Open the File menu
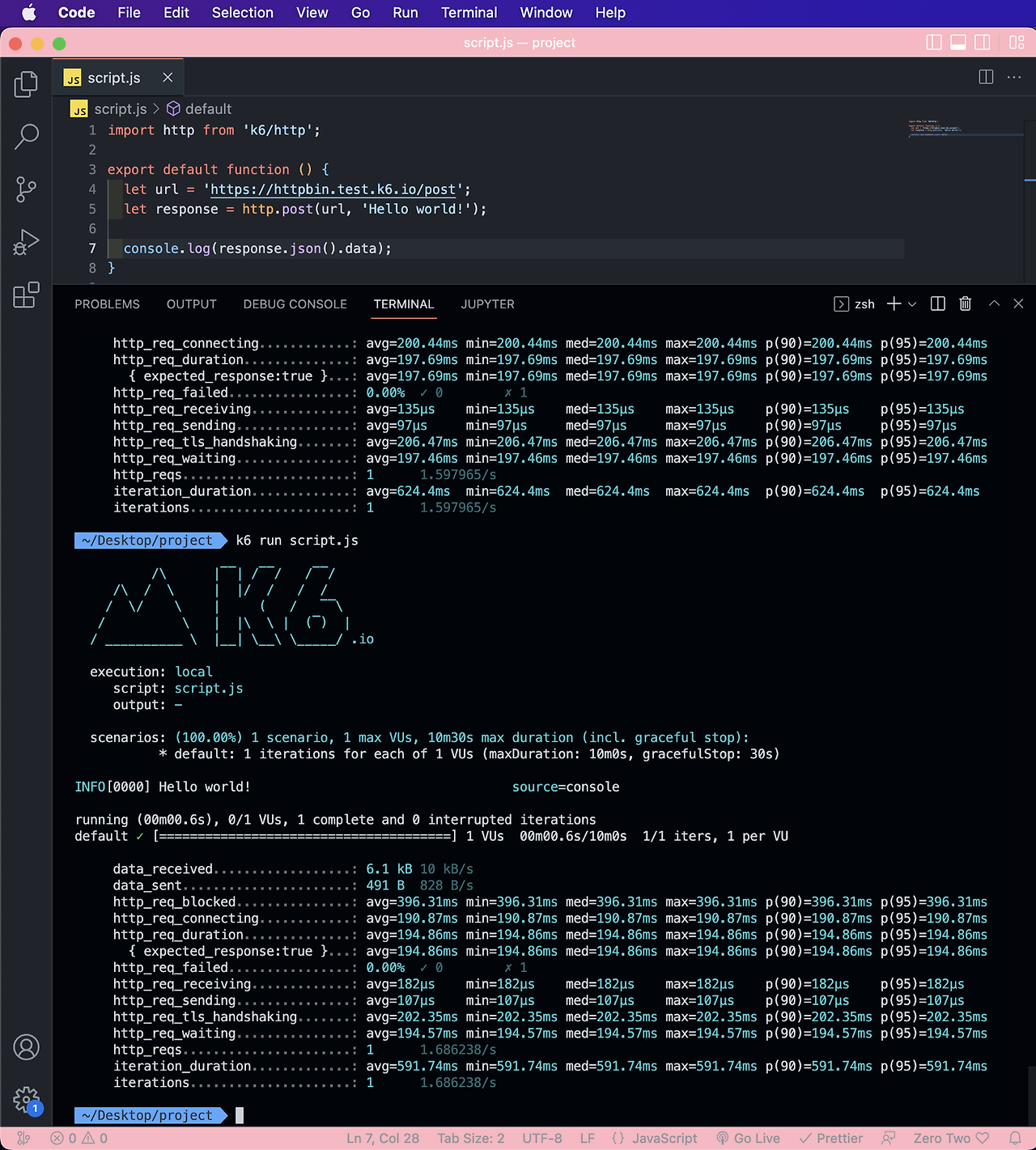The width and height of the screenshot is (1036, 1150). 129,12
